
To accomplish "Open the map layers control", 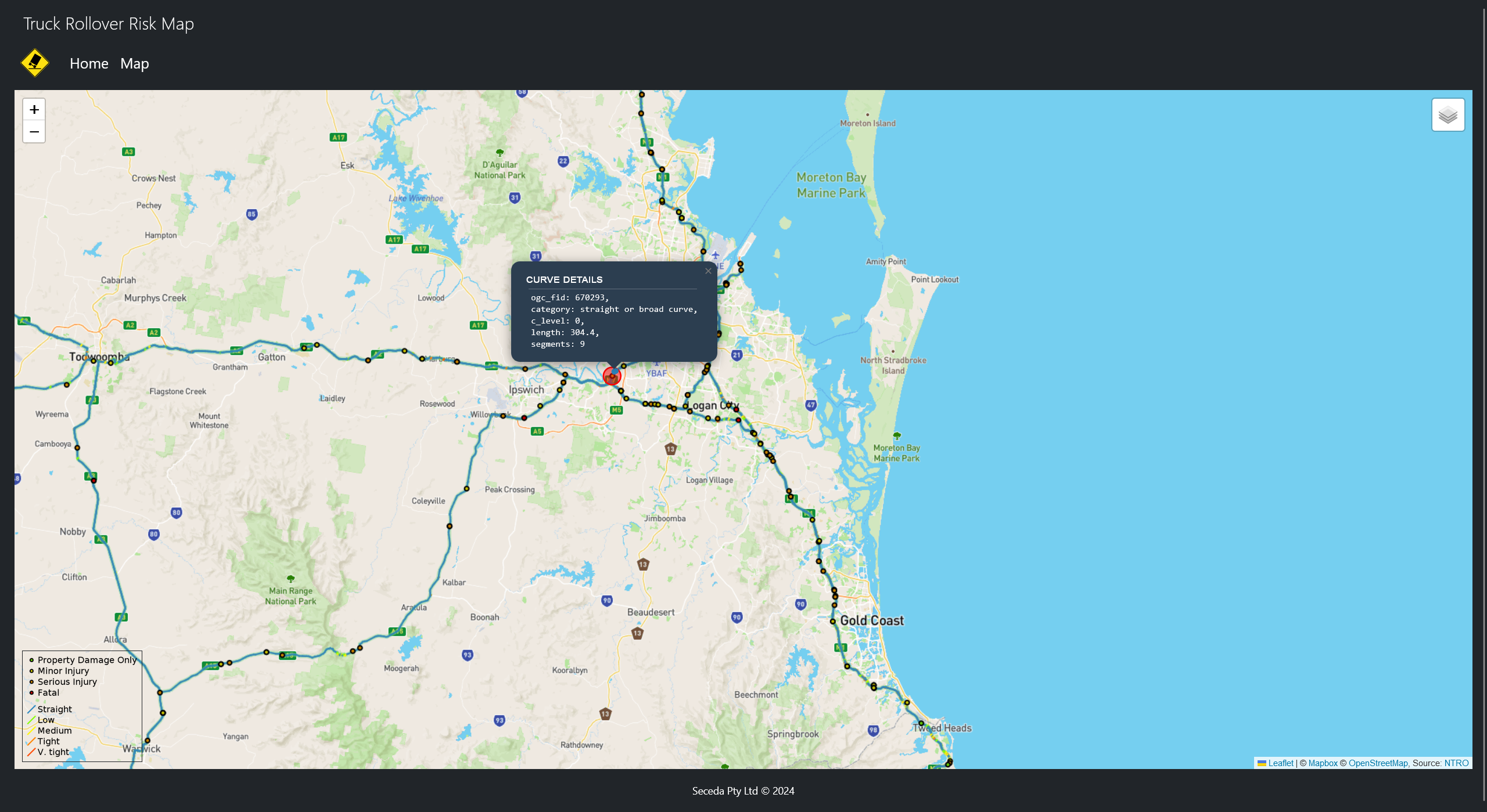I will (x=1448, y=115).
